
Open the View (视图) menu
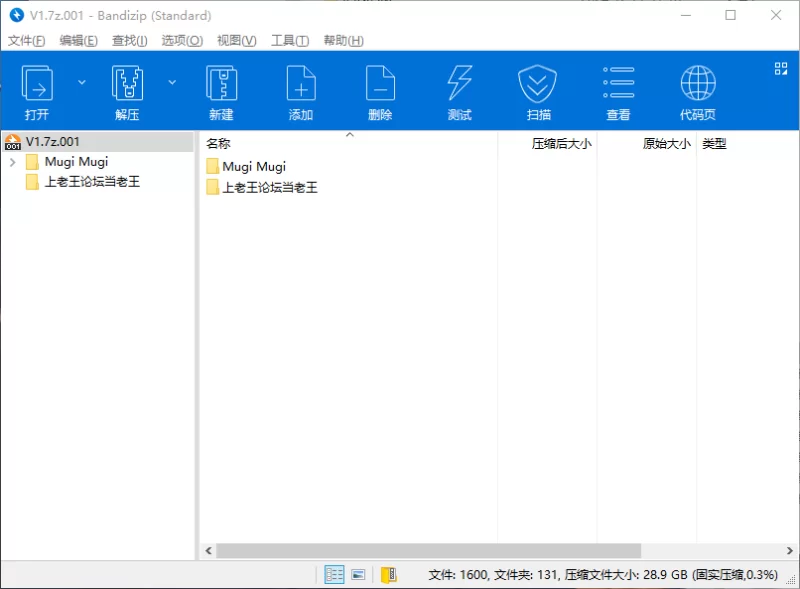point(237,40)
